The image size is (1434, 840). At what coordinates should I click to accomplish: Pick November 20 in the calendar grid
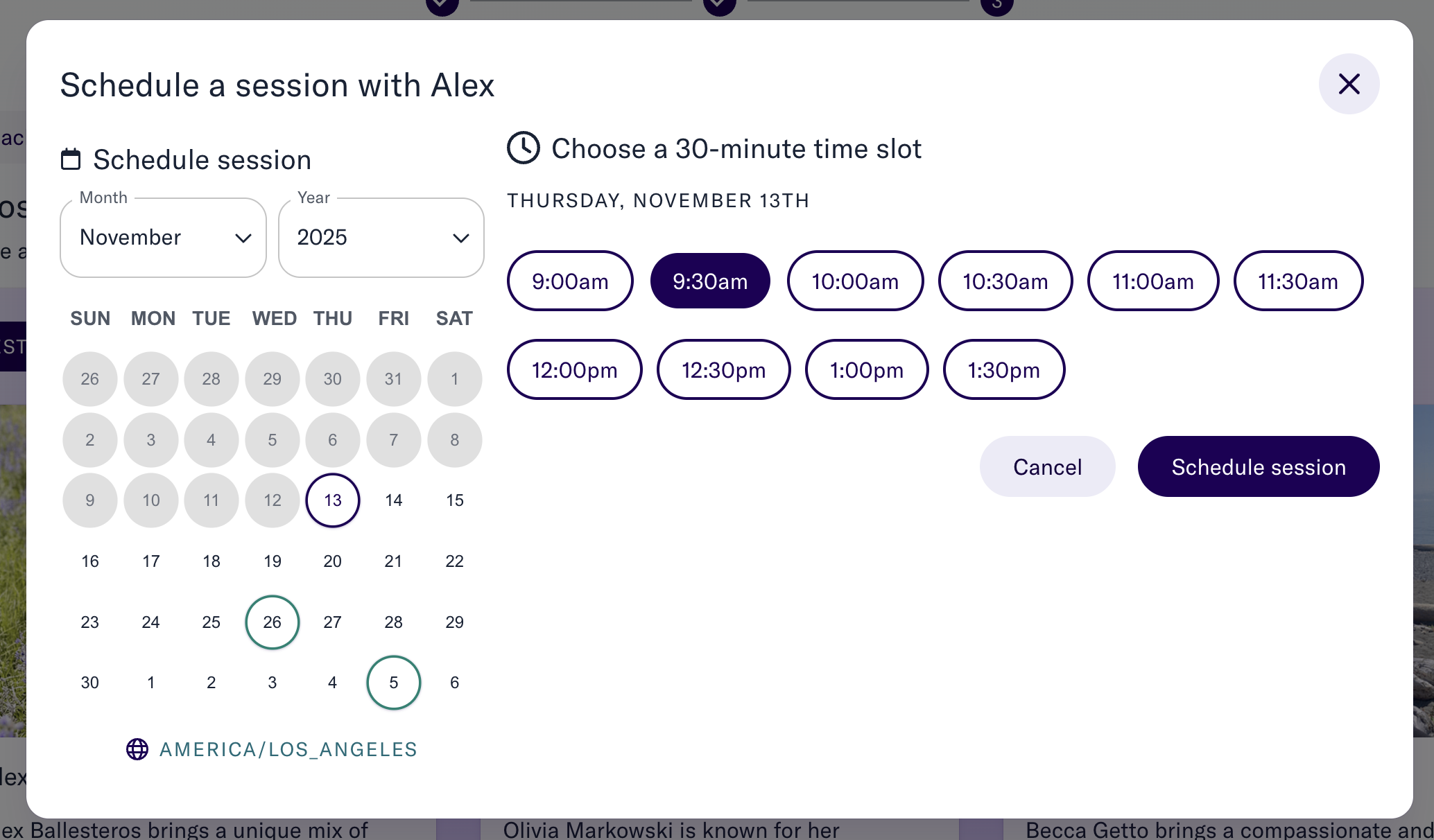click(x=333, y=561)
